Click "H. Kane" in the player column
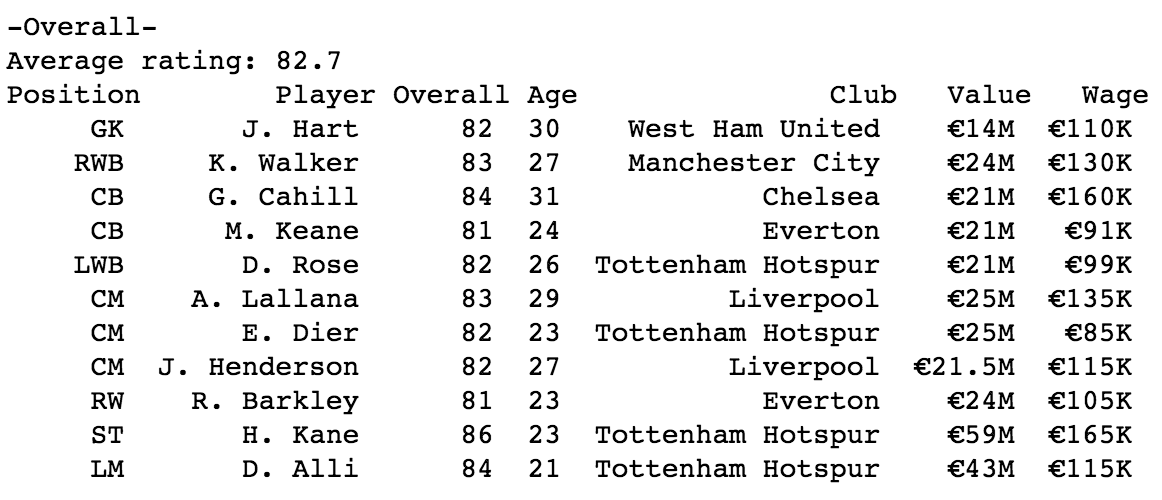Viewport: 1162px width, 500px height. (300, 436)
